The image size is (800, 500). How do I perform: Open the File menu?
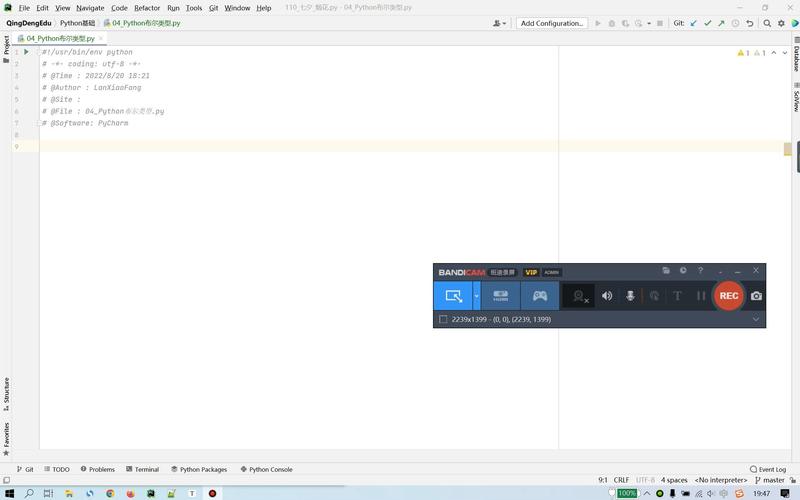[x=24, y=8]
